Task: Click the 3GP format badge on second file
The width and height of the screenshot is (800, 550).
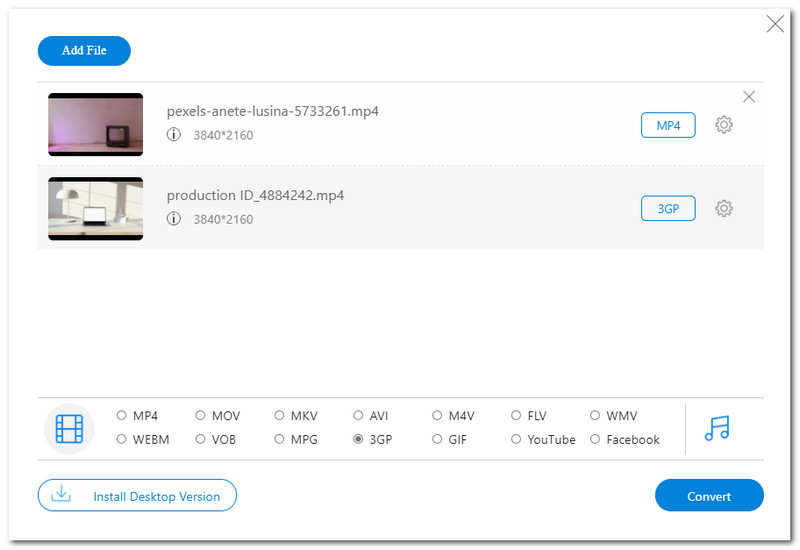Action: click(668, 209)
